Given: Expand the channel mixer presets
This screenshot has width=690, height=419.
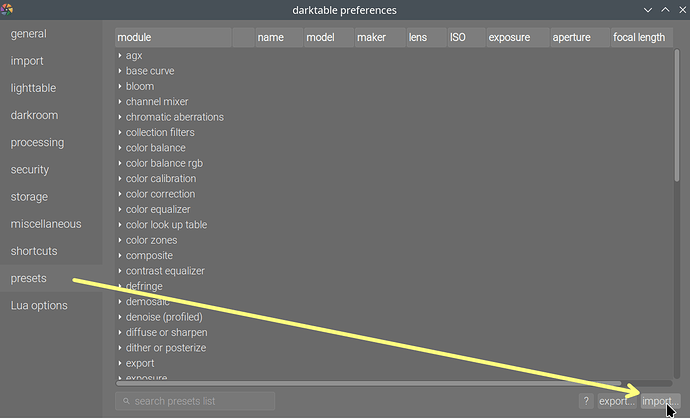Looking at the screenshot, I should [x=120, y=102].
